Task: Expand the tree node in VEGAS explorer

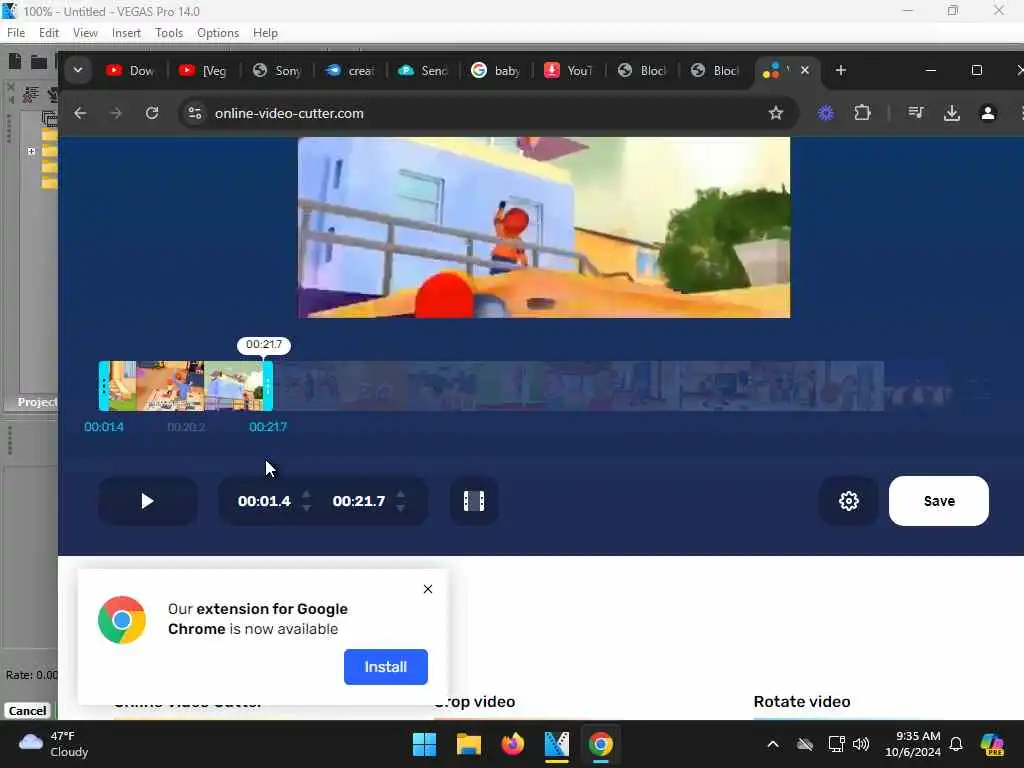Action: pos(31,151)
